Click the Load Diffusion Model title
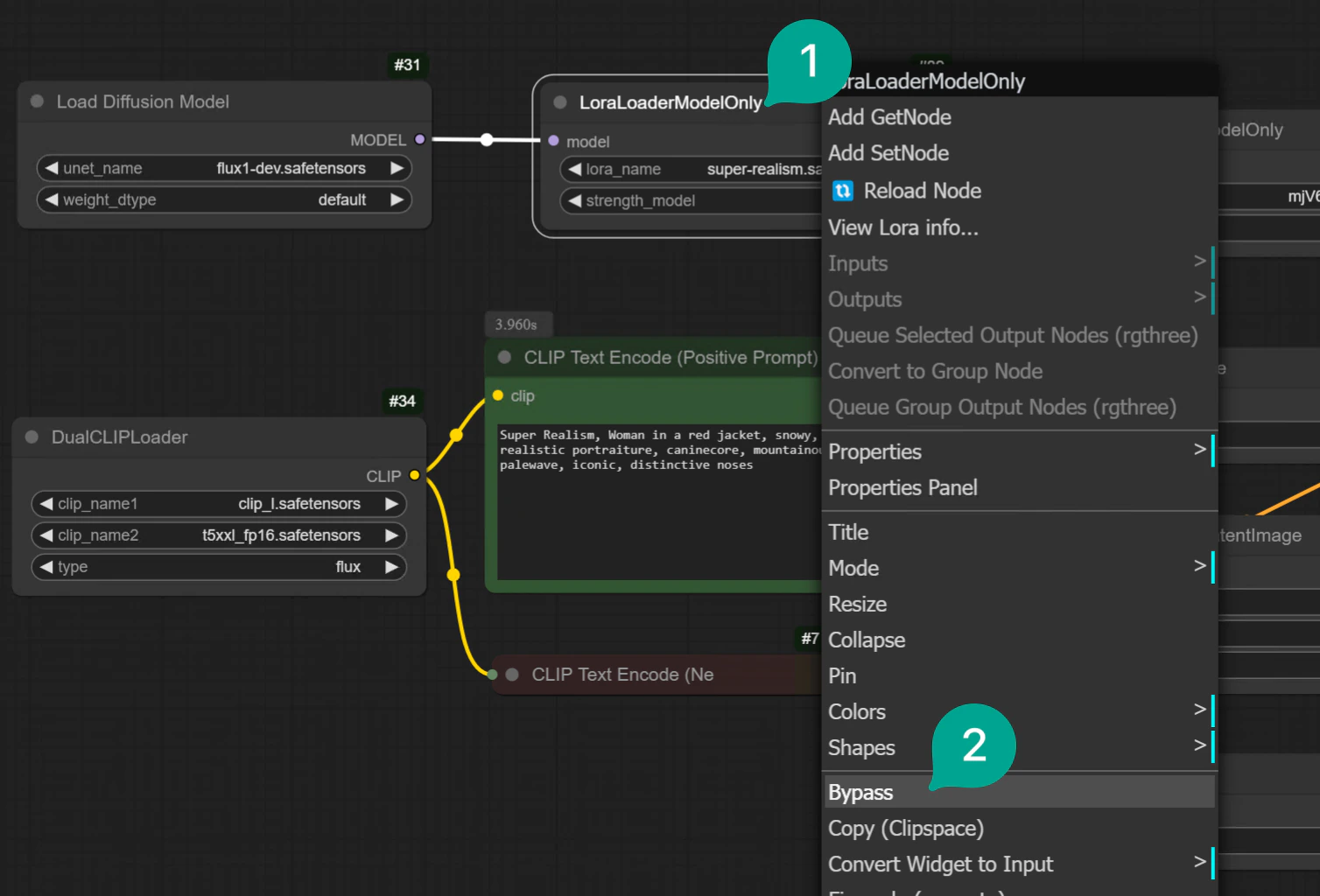Screen dimensions: 1320x896 click(x=143, y=101)
